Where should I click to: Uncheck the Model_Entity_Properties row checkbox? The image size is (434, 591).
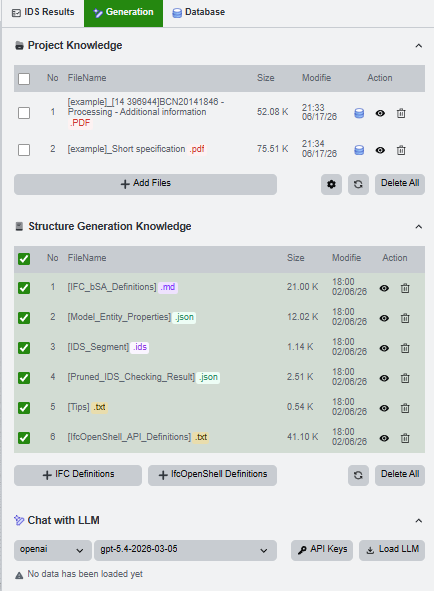[24, 318]
